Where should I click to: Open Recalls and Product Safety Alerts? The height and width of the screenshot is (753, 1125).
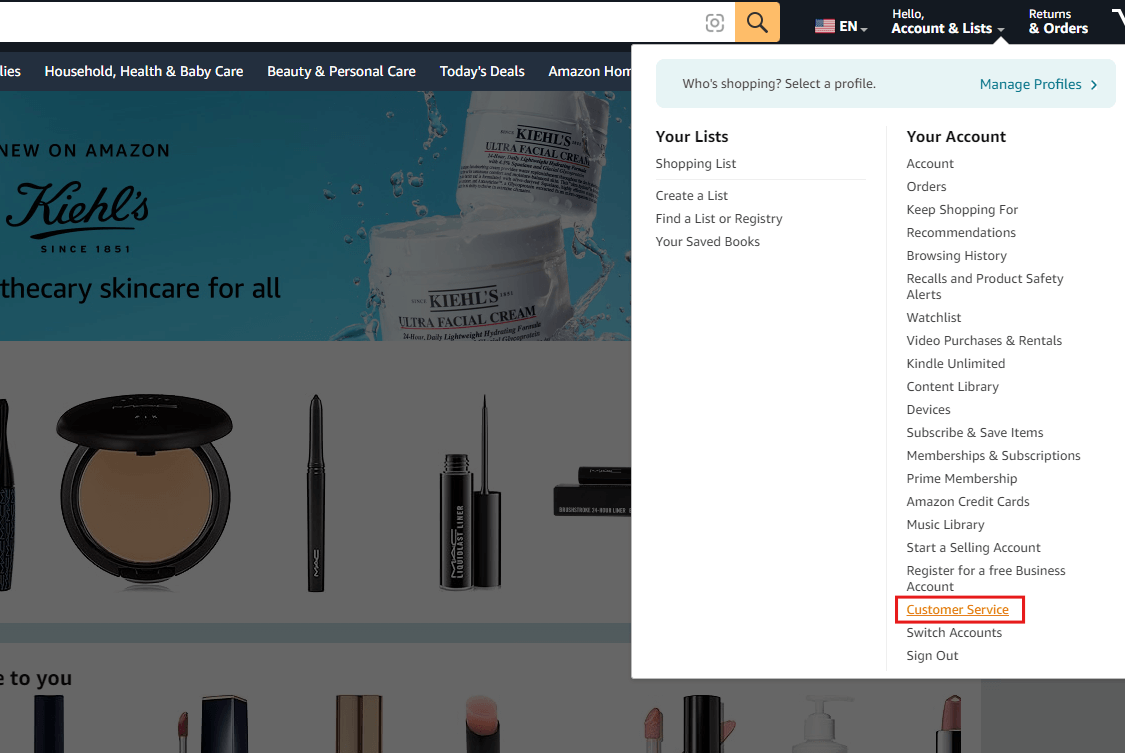[984, 286]
